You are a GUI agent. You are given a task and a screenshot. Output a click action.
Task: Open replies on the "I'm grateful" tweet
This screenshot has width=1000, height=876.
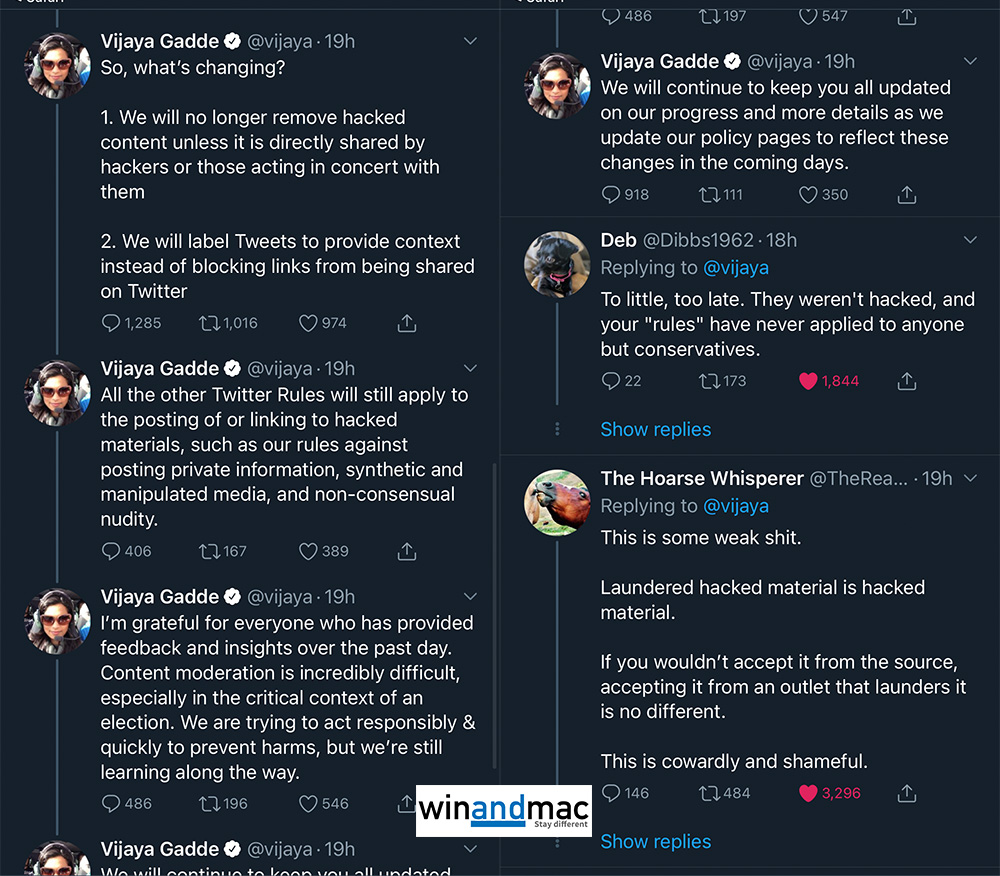[x=112, y=803]
